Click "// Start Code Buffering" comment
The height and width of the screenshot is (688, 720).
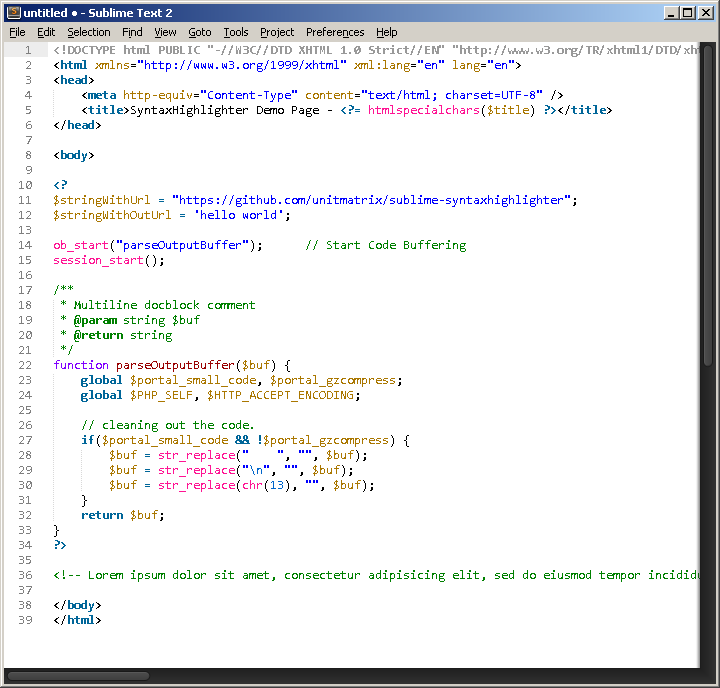click(386, 245)
